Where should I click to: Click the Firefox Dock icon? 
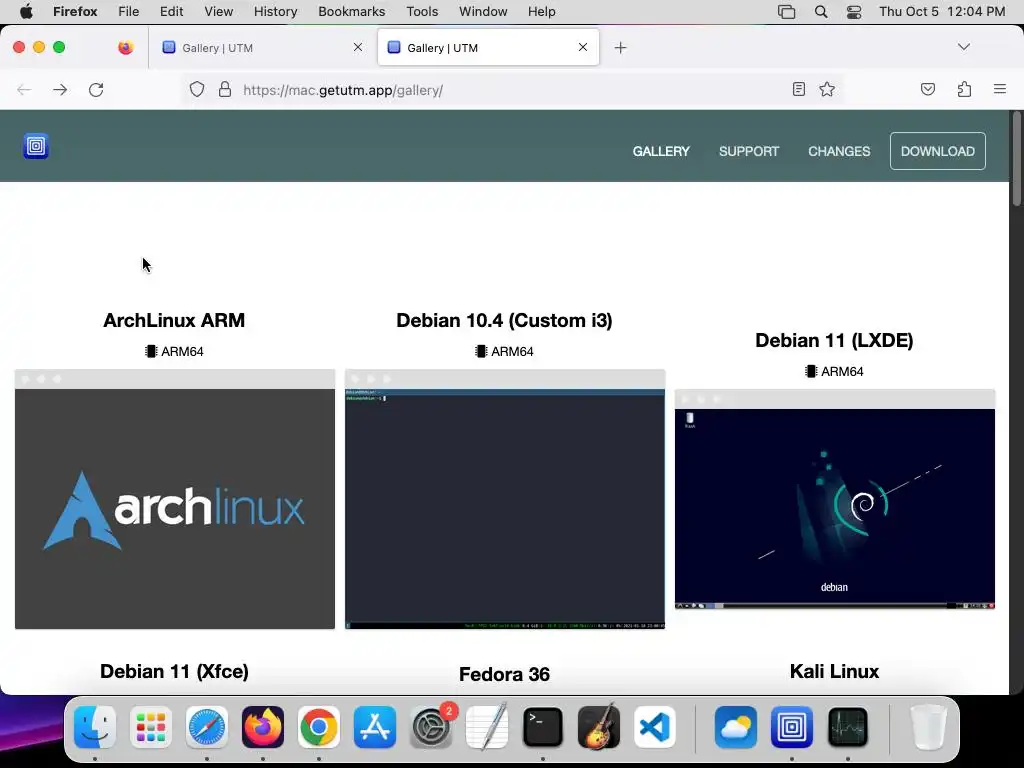(263, 727)
